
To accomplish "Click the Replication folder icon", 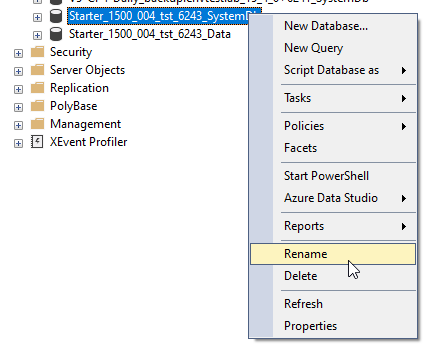I will point(37,88).
